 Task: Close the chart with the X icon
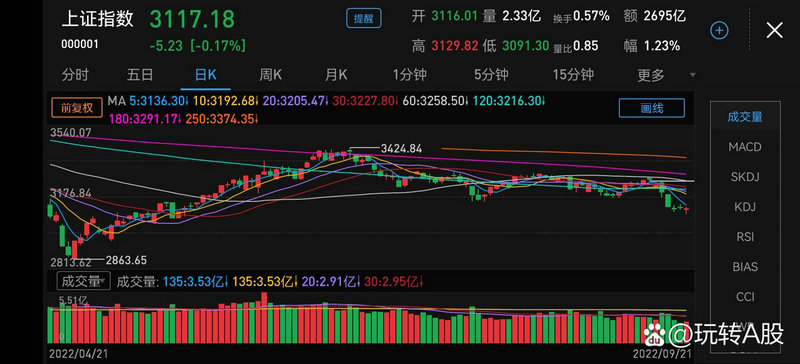[x=774, y=31]
